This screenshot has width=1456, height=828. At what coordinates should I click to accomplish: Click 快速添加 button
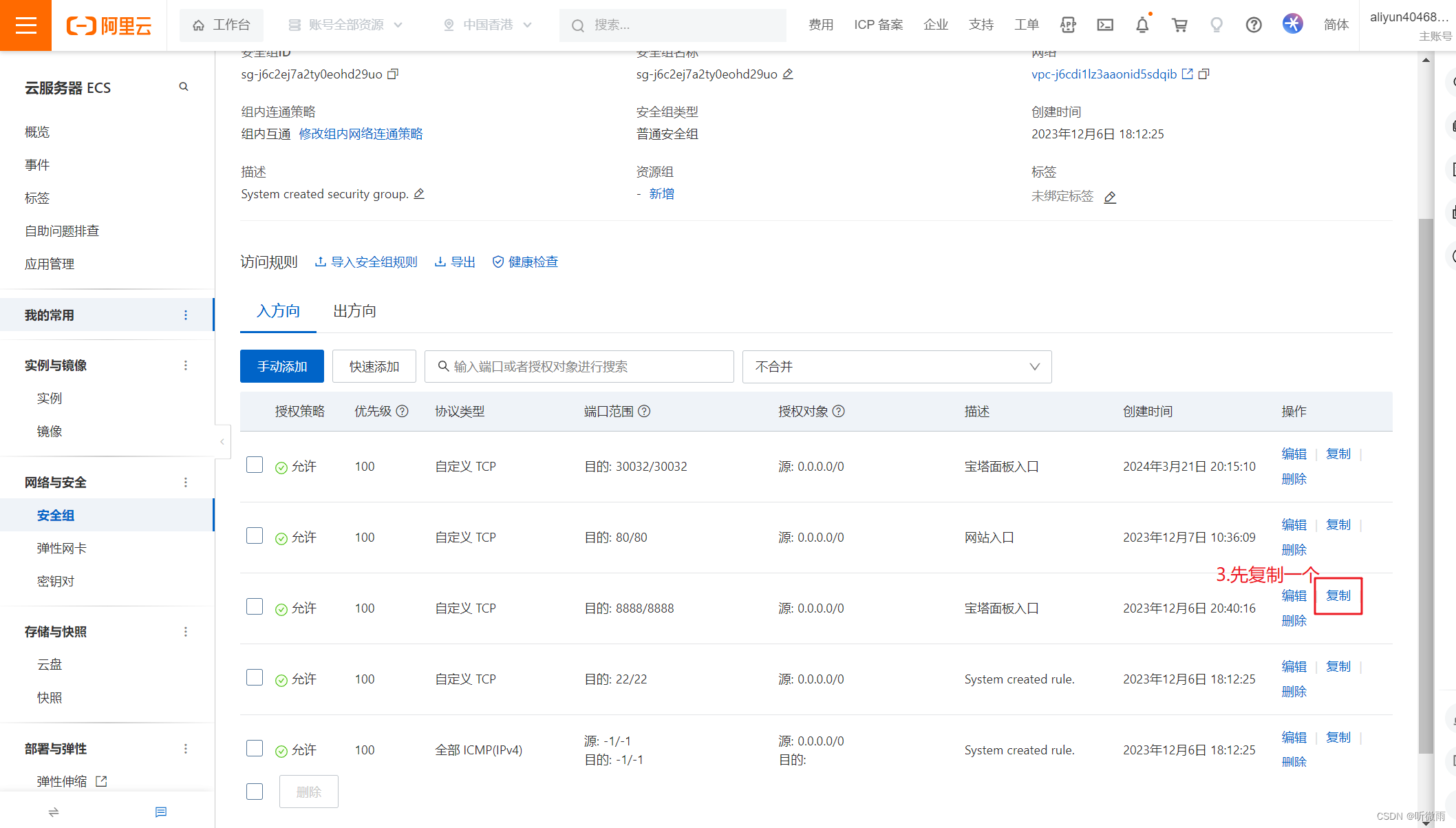[x=374, y=367]
